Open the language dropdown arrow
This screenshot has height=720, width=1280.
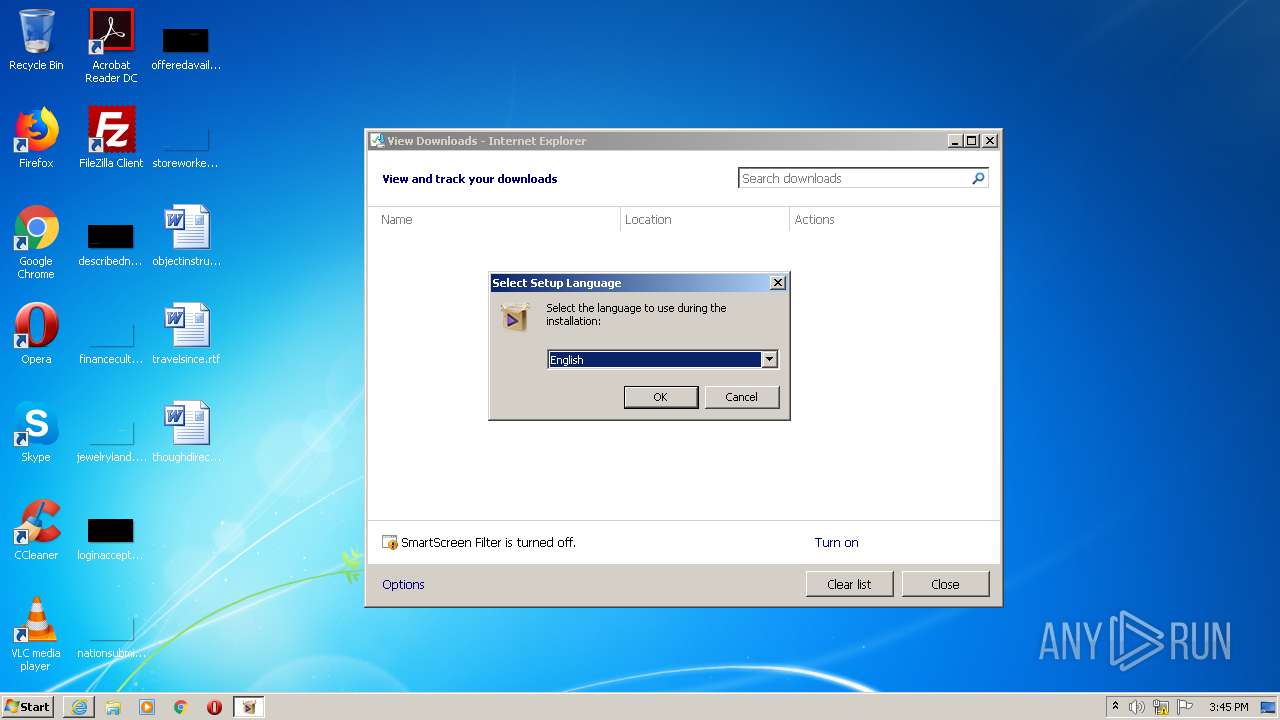(769, 360)
